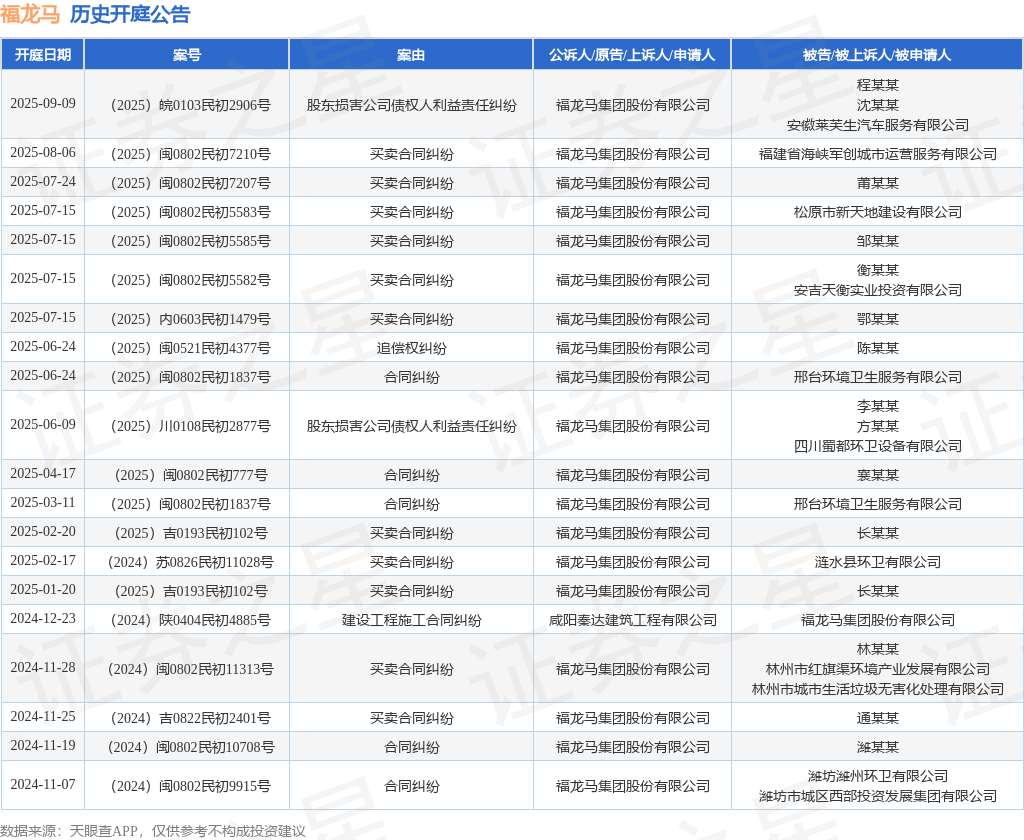Viewport: 1024px width, 840px height.
Task: Click the 追偿权纠纷 cause cell
Action: (411, 348)
